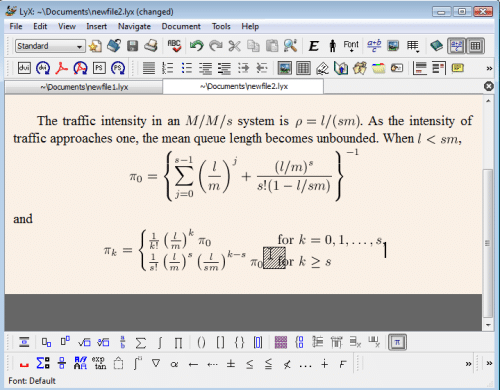
Task: Close the current document tab
Action: pyautogui.click(x=489, y=86)
